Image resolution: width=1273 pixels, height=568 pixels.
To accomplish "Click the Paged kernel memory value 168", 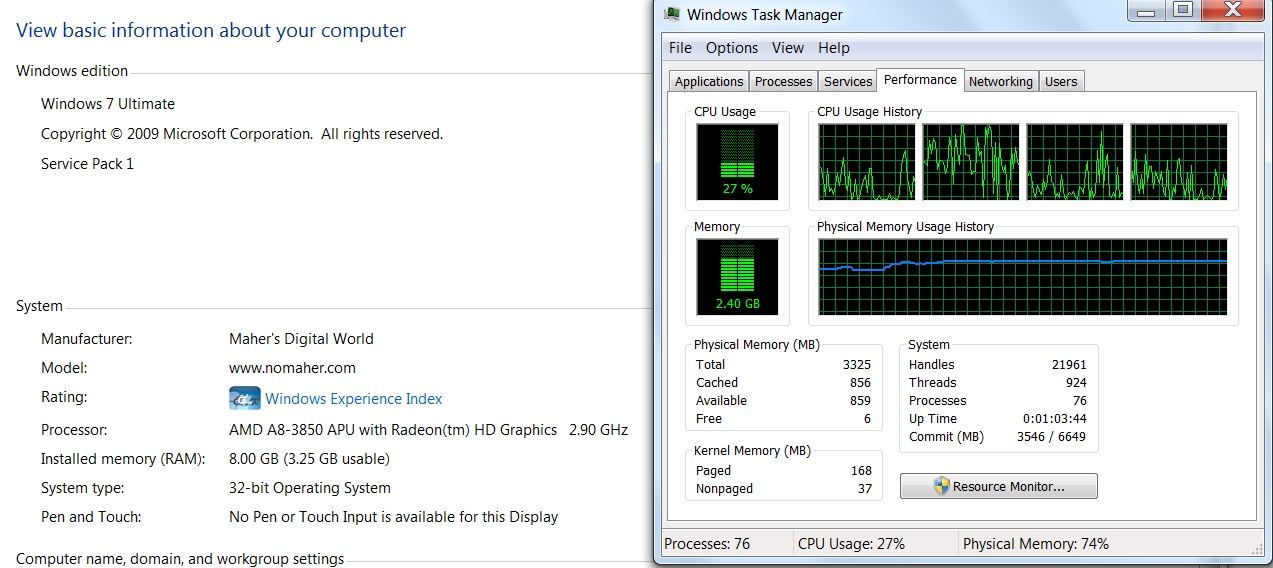I will point(861,471).
